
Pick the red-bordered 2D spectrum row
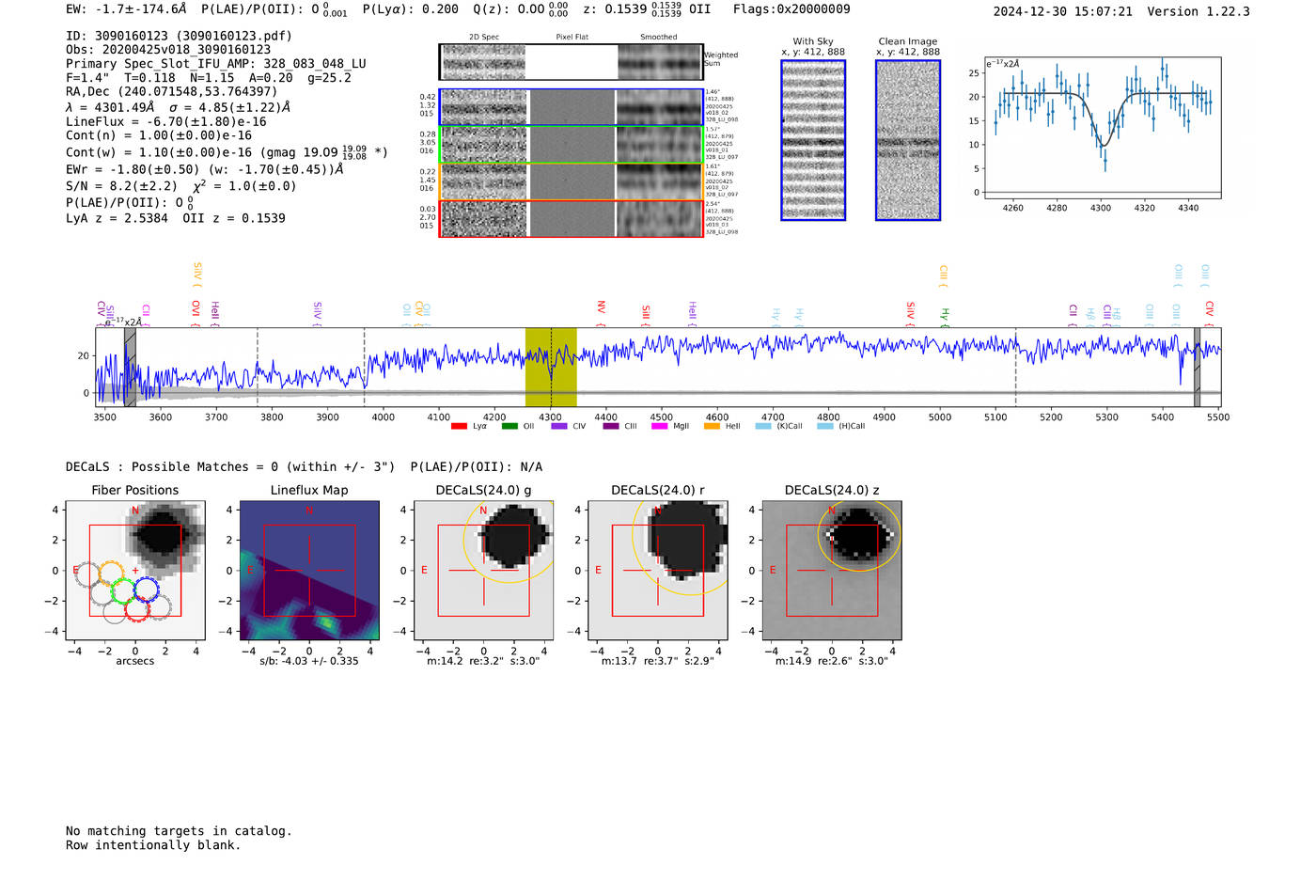click(x=571, y=218)
